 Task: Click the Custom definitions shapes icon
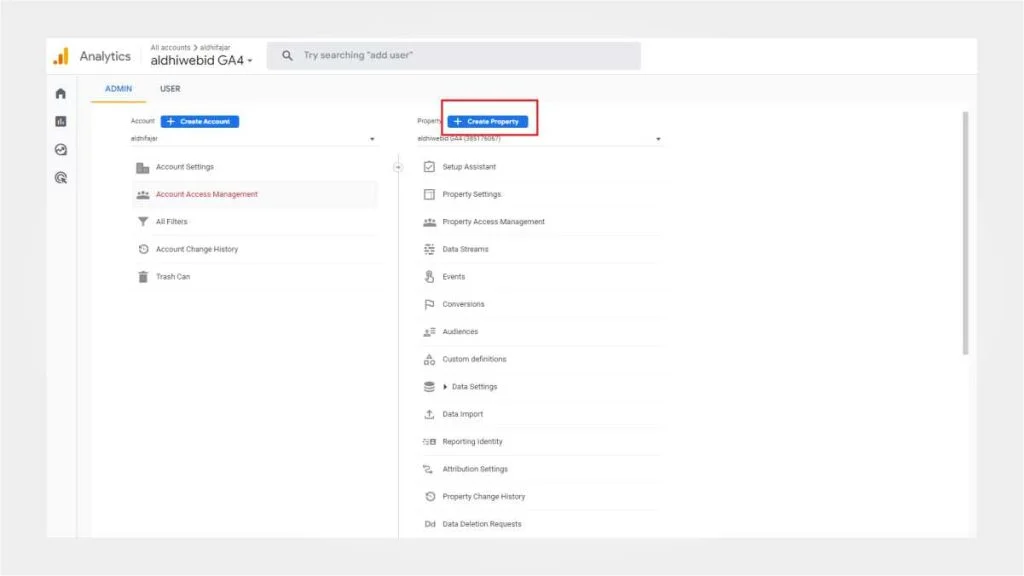[x=429, y=359]
